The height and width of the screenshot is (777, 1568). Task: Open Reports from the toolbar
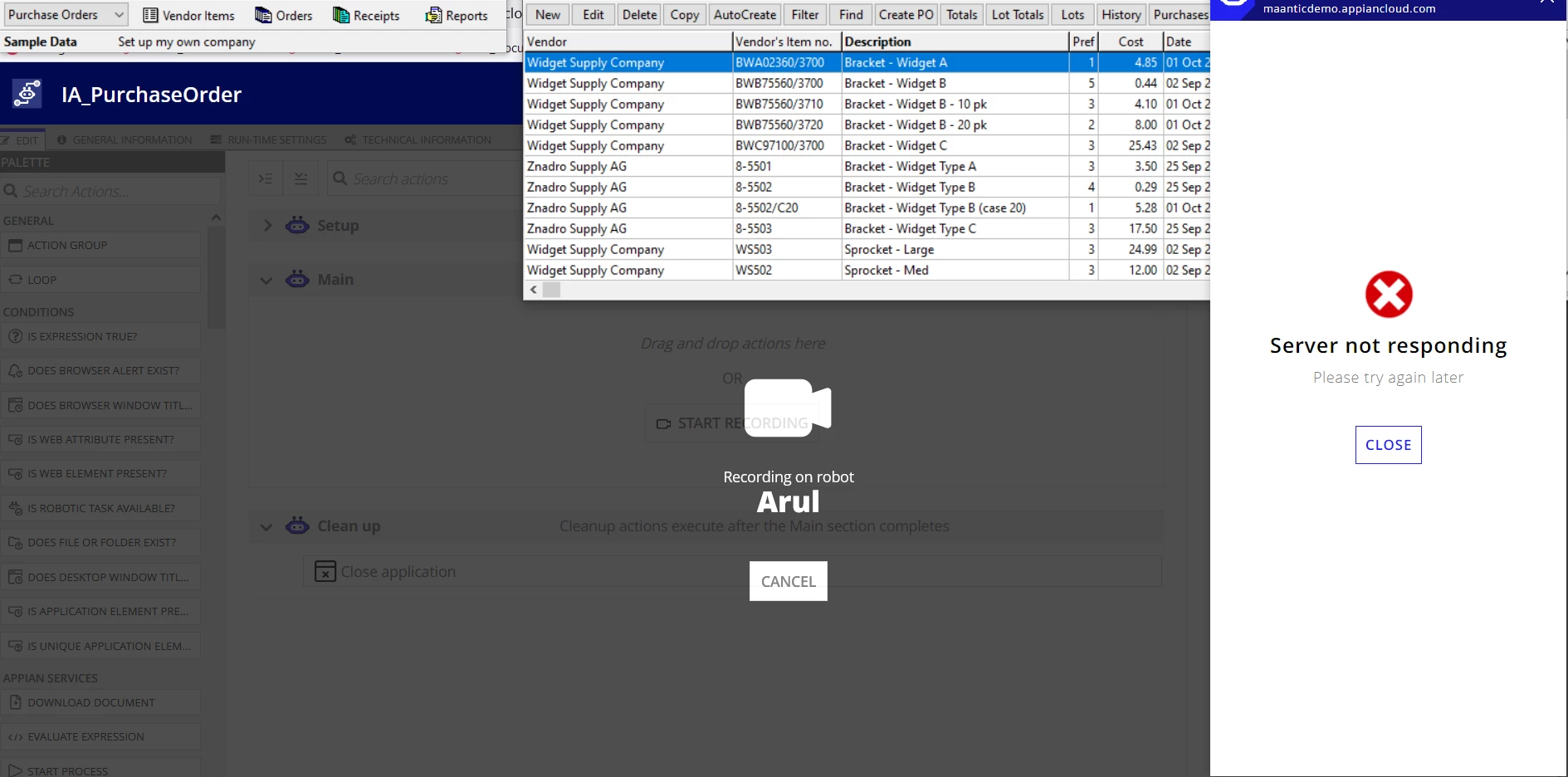click(x=457, y=15)
